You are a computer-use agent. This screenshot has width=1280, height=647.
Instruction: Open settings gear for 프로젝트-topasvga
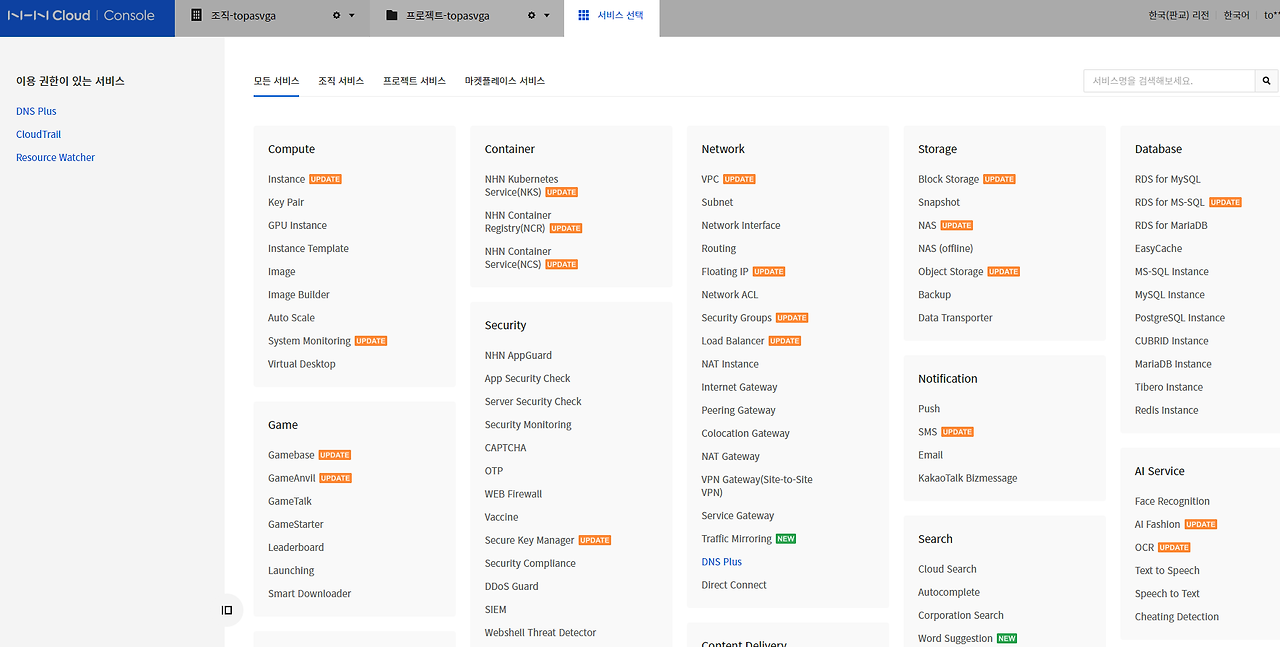(x=532, y=16)
